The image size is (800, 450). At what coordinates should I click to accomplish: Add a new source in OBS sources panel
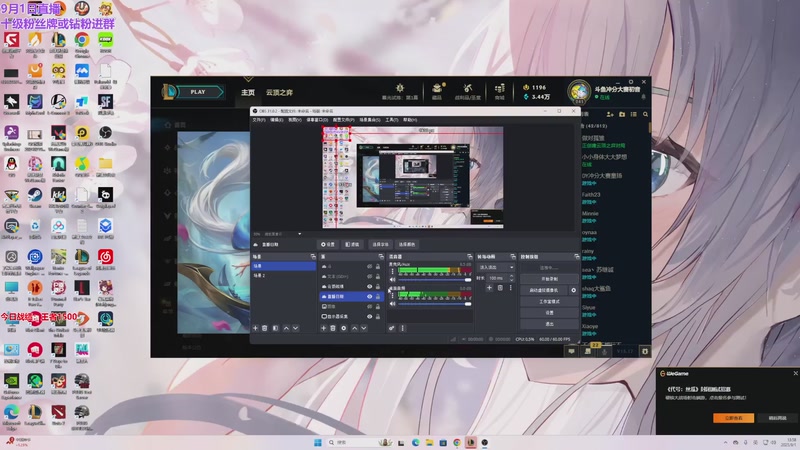click(x=323, y=328)
